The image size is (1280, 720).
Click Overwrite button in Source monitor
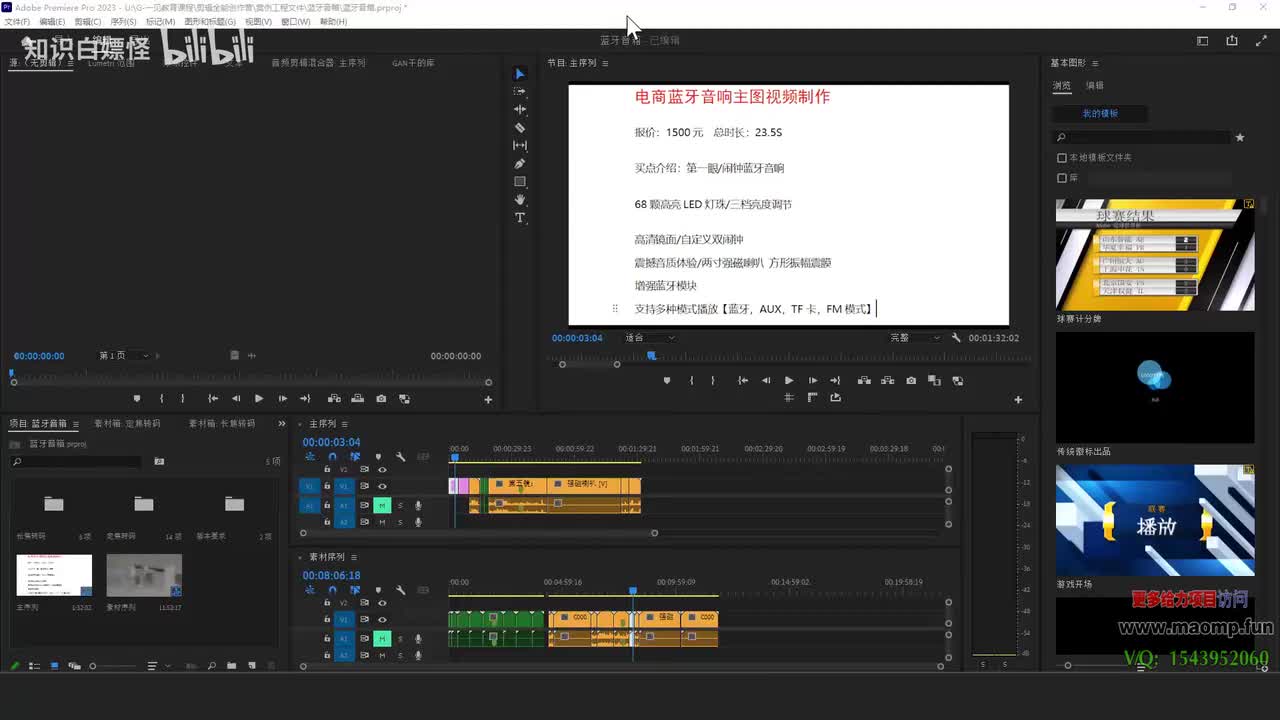click(x=357, y=398)
